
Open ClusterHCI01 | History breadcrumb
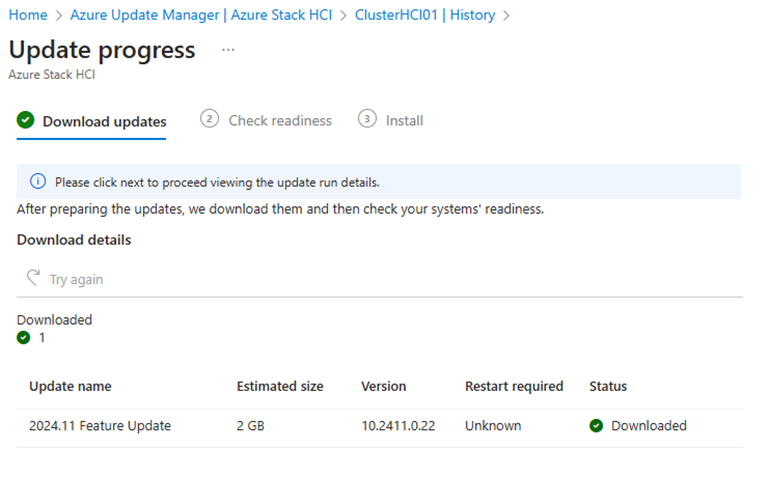(425, 15)
